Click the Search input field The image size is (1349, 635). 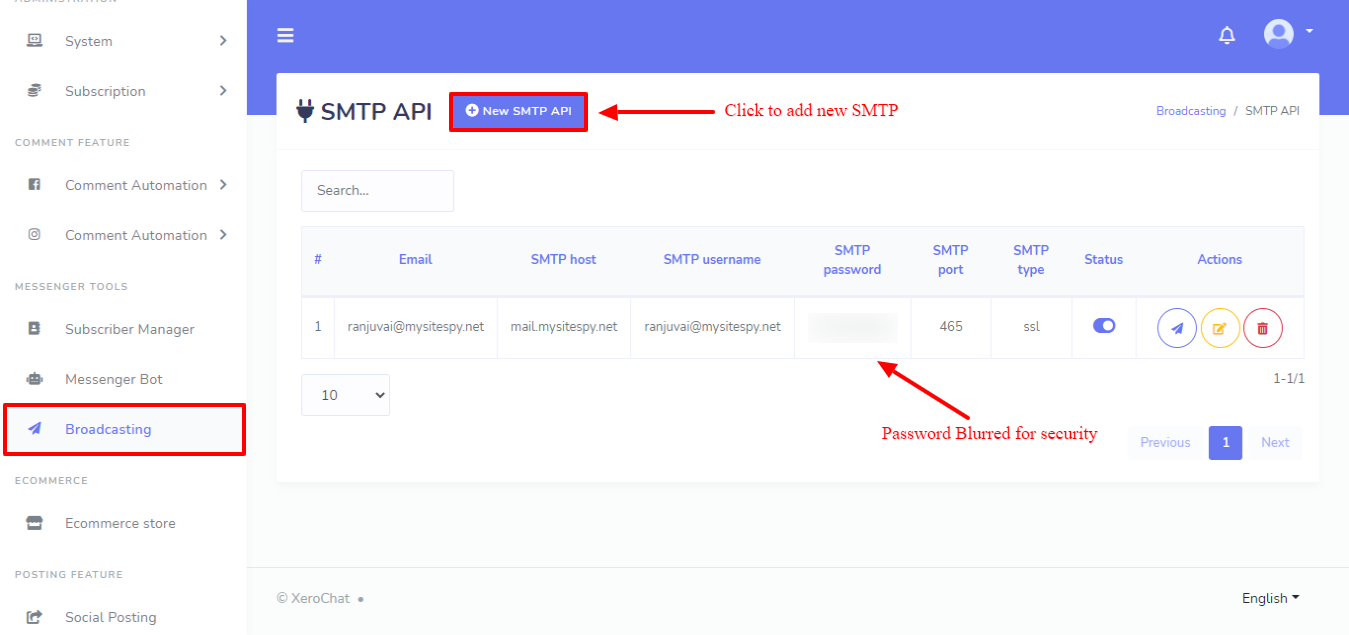click(377, 190)
